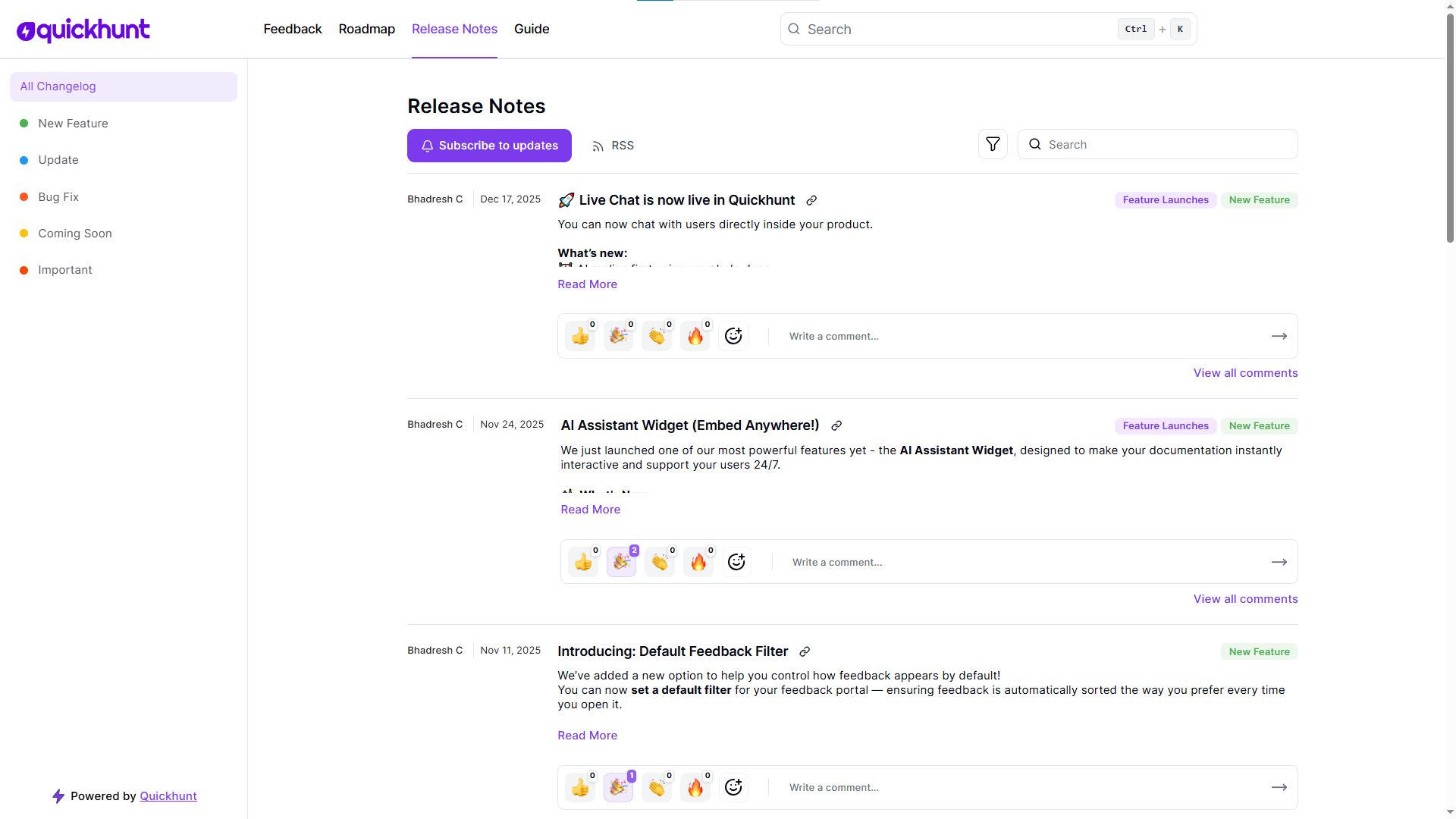Click New Feature tag on Default Feedback Filter post
The height and width of the screenshot is (819, 1456).
[x=1259, y=652]
